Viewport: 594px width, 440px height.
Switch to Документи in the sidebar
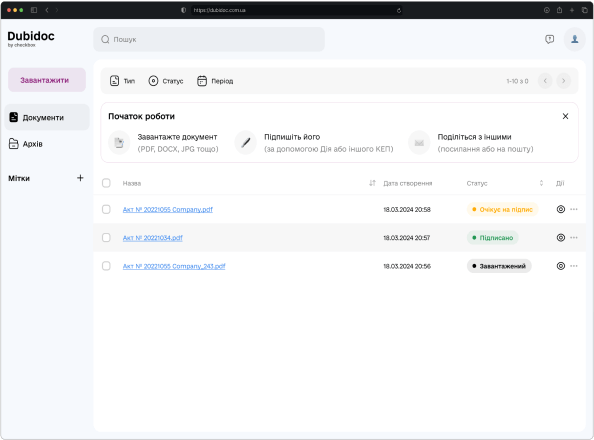pos(47,117)
